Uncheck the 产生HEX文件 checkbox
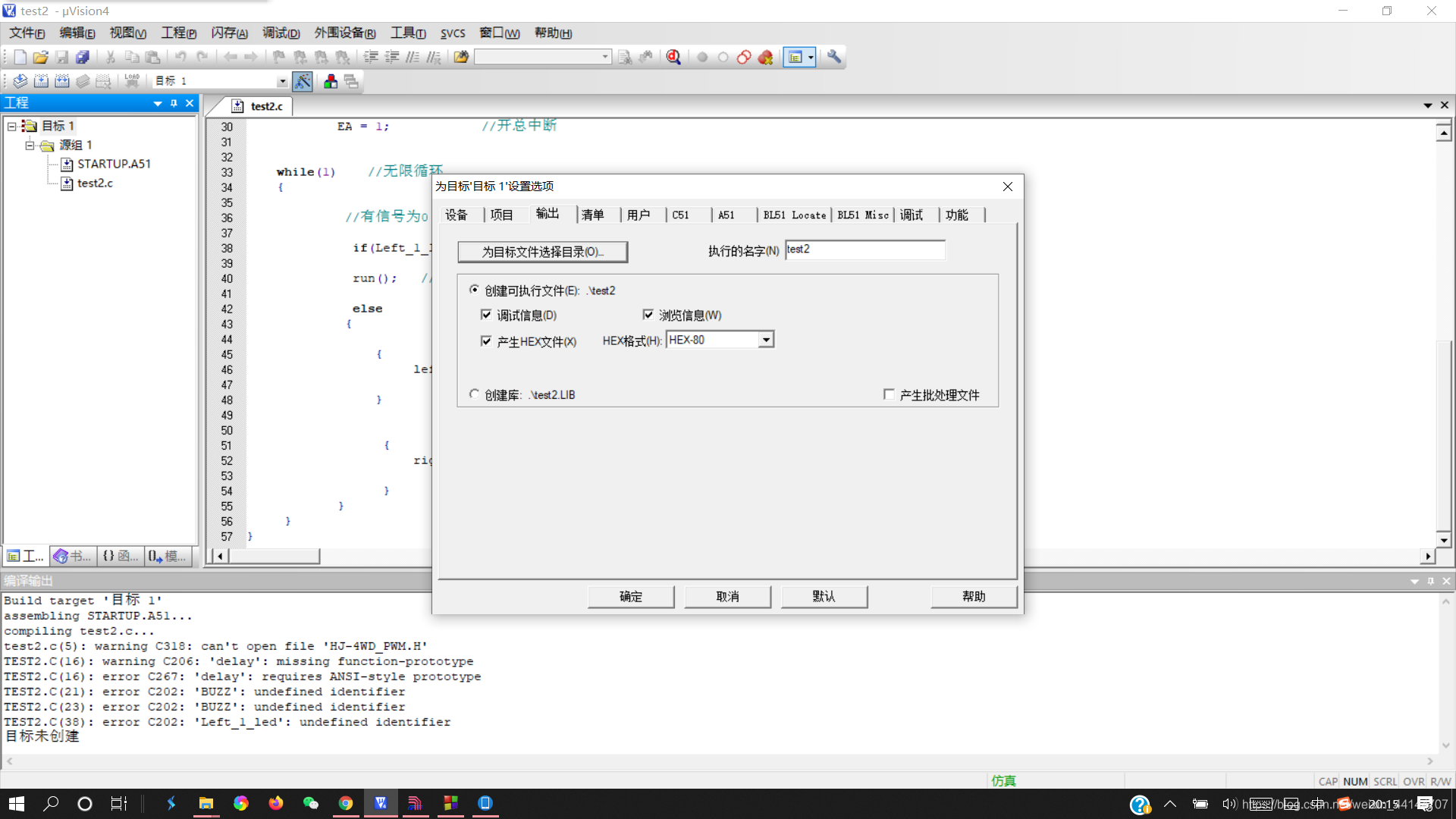 click(x=486, y=341)
